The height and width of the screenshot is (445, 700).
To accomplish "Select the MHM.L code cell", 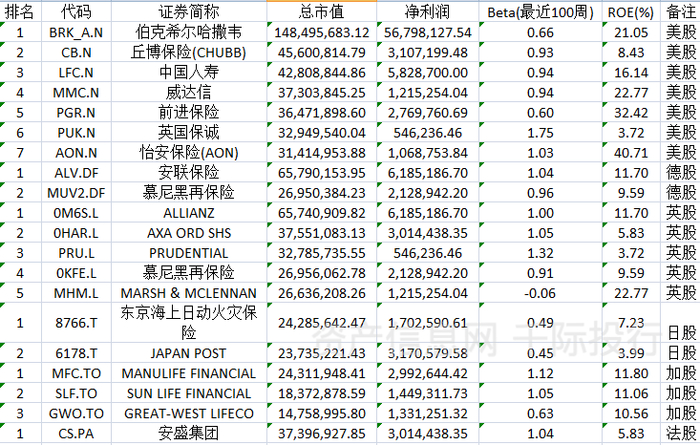I will 76,293.
